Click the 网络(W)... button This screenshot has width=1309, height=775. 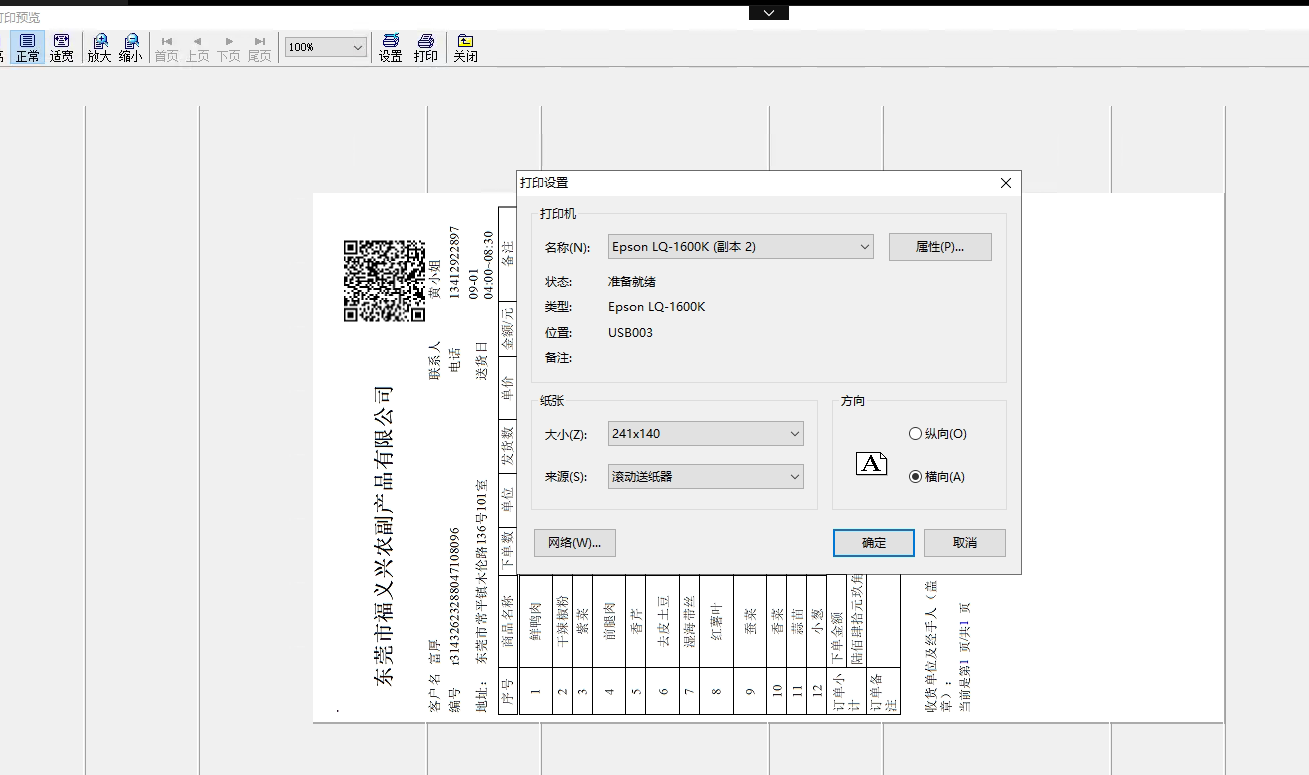pos(574,543)
